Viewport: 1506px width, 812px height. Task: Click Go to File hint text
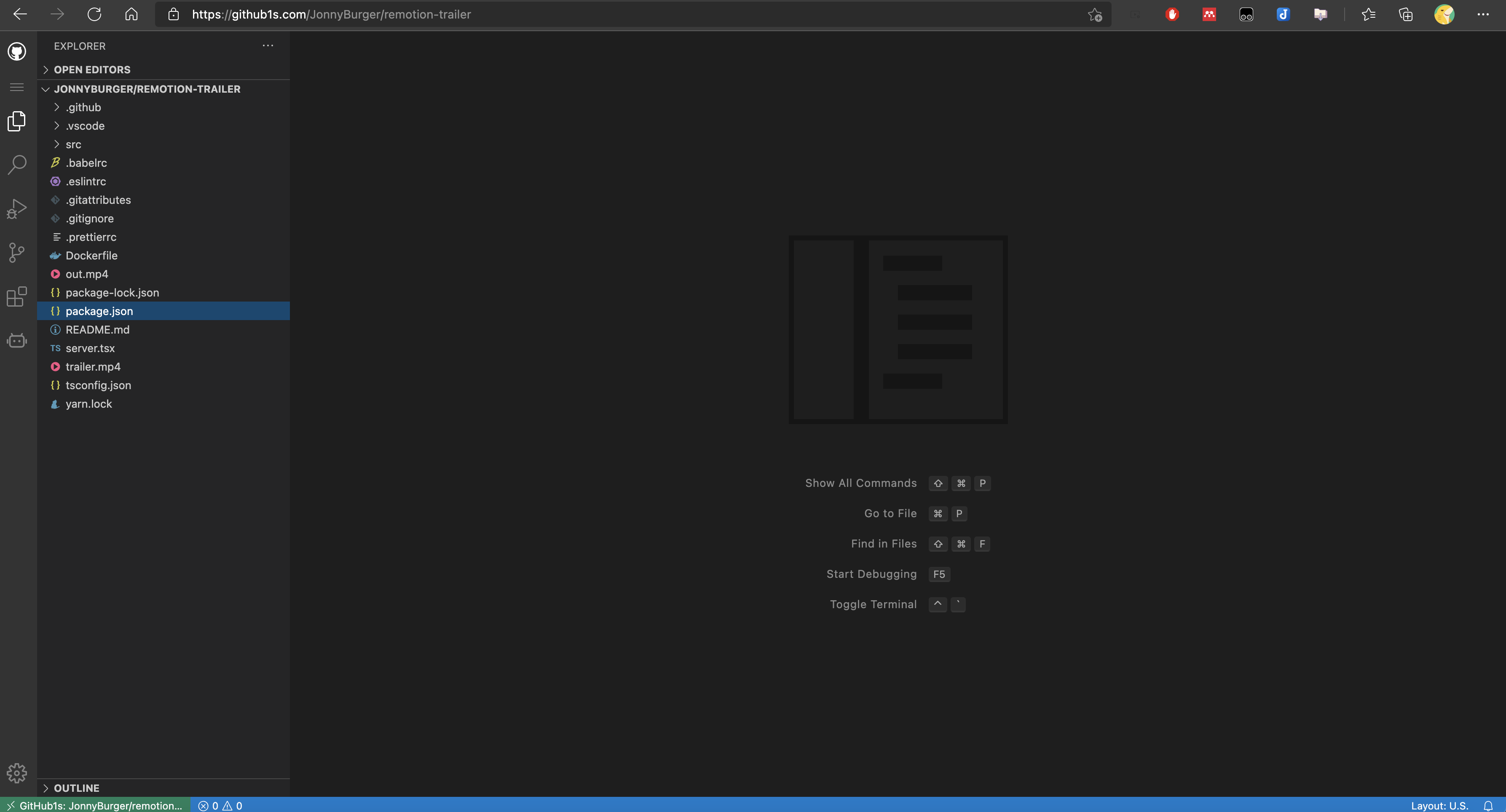pos(890,513)
